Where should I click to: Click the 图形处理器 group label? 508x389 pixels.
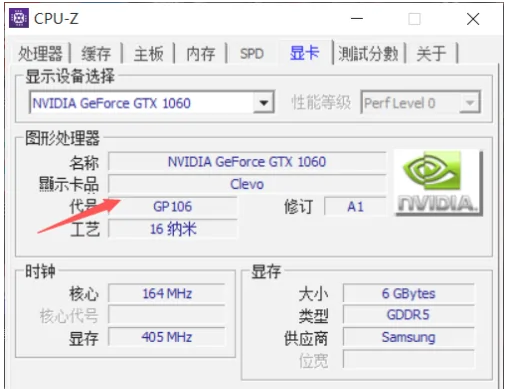63,138
